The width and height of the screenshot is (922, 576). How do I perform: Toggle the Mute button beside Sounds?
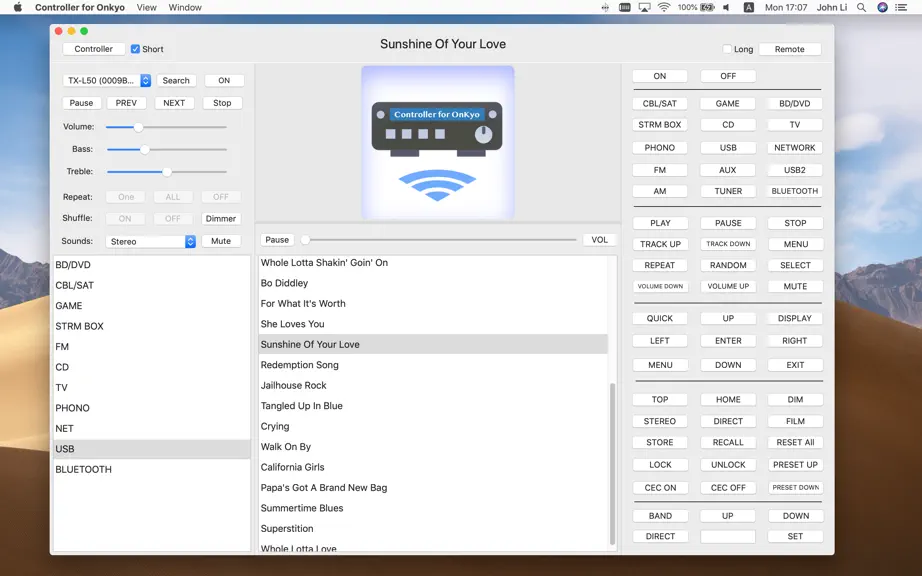pos(221,241)
